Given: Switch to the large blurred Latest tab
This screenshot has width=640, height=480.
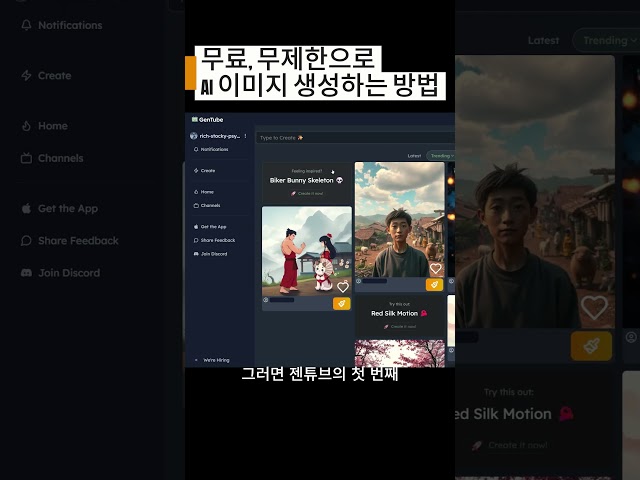Looking at the screenshot, I should tap(543, 40).
